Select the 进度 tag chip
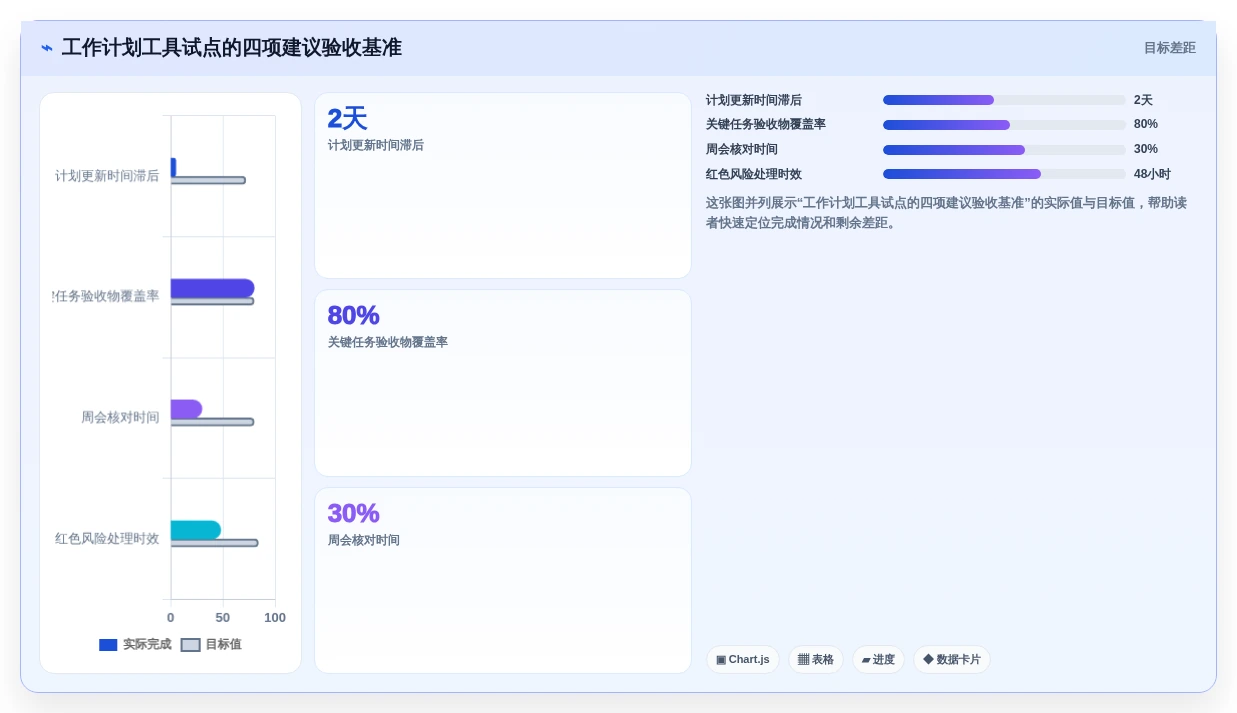The width and height of the screenshot is (1237, 713). pos(878,660)
